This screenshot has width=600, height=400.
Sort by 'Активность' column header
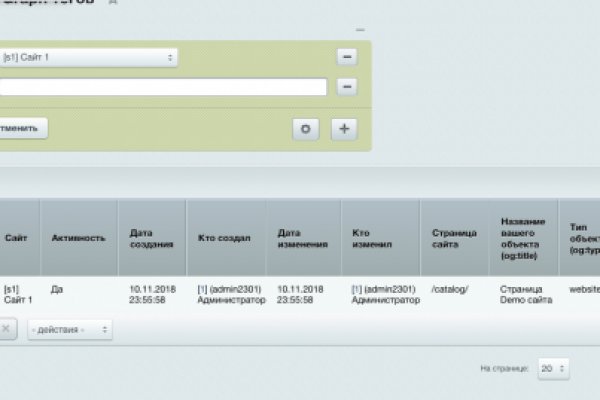tap(78, 238)
